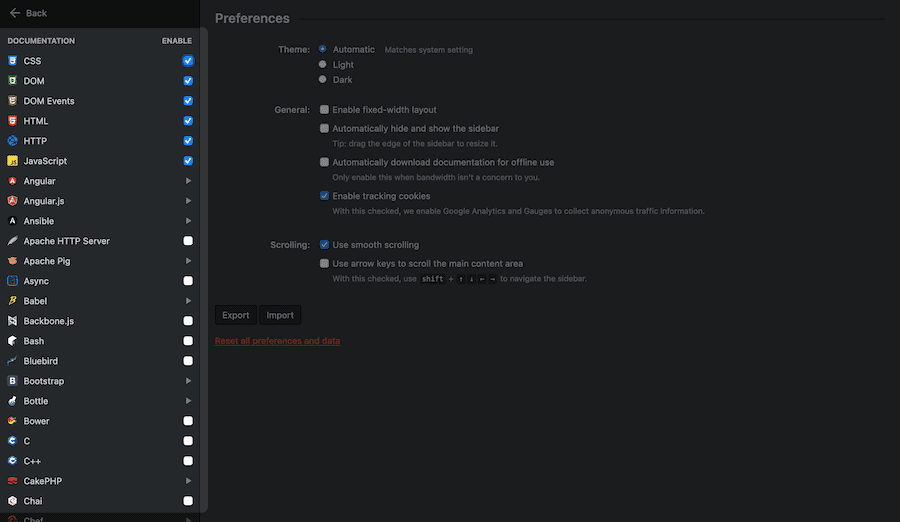The width and height of the screenshot is (900, 522).
Task: Select the Bluebird list entry
Action: click(x=44, y=361)
